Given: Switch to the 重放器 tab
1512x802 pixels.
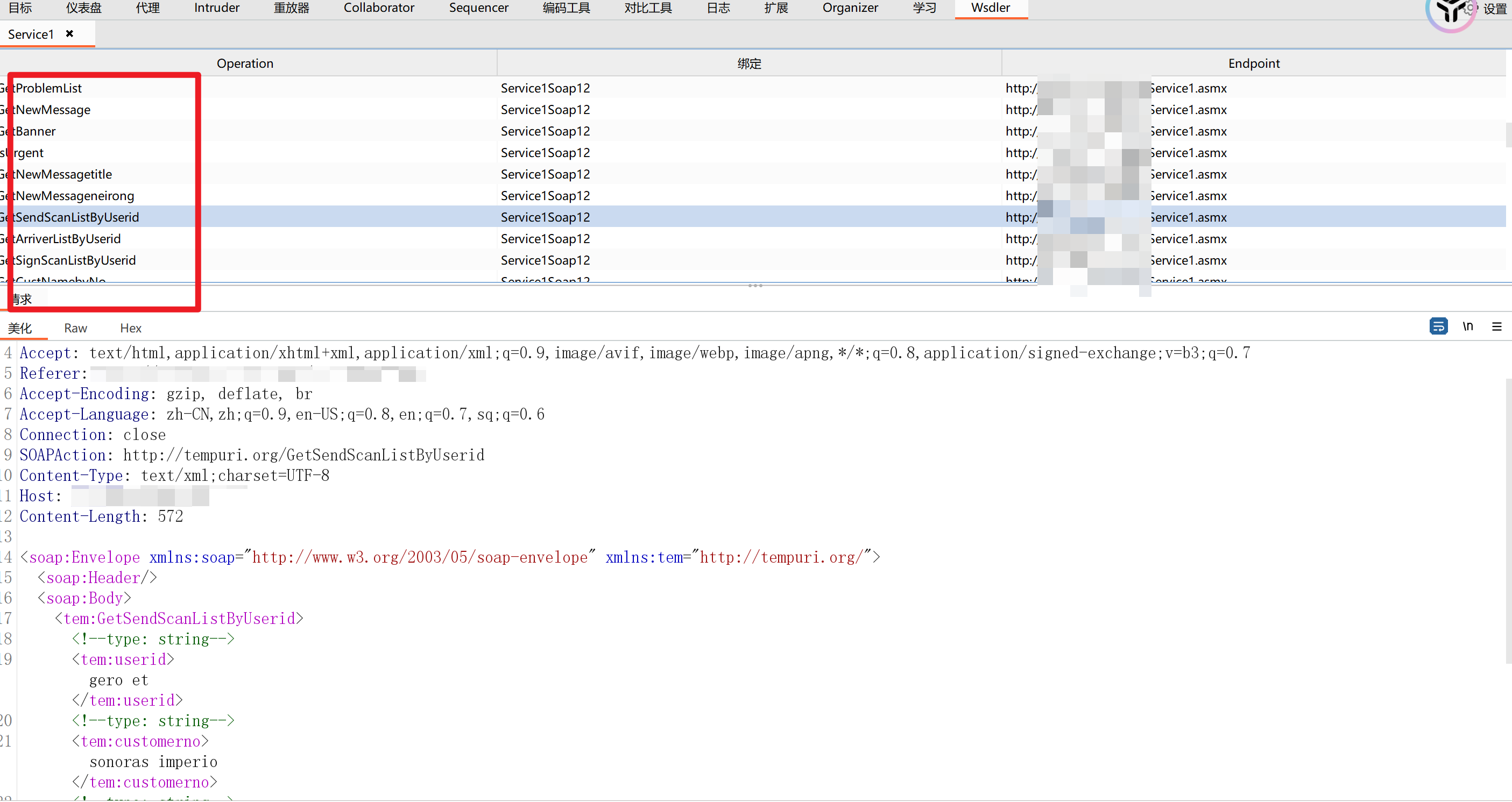Looking at the screenshot, I should 291,8.
